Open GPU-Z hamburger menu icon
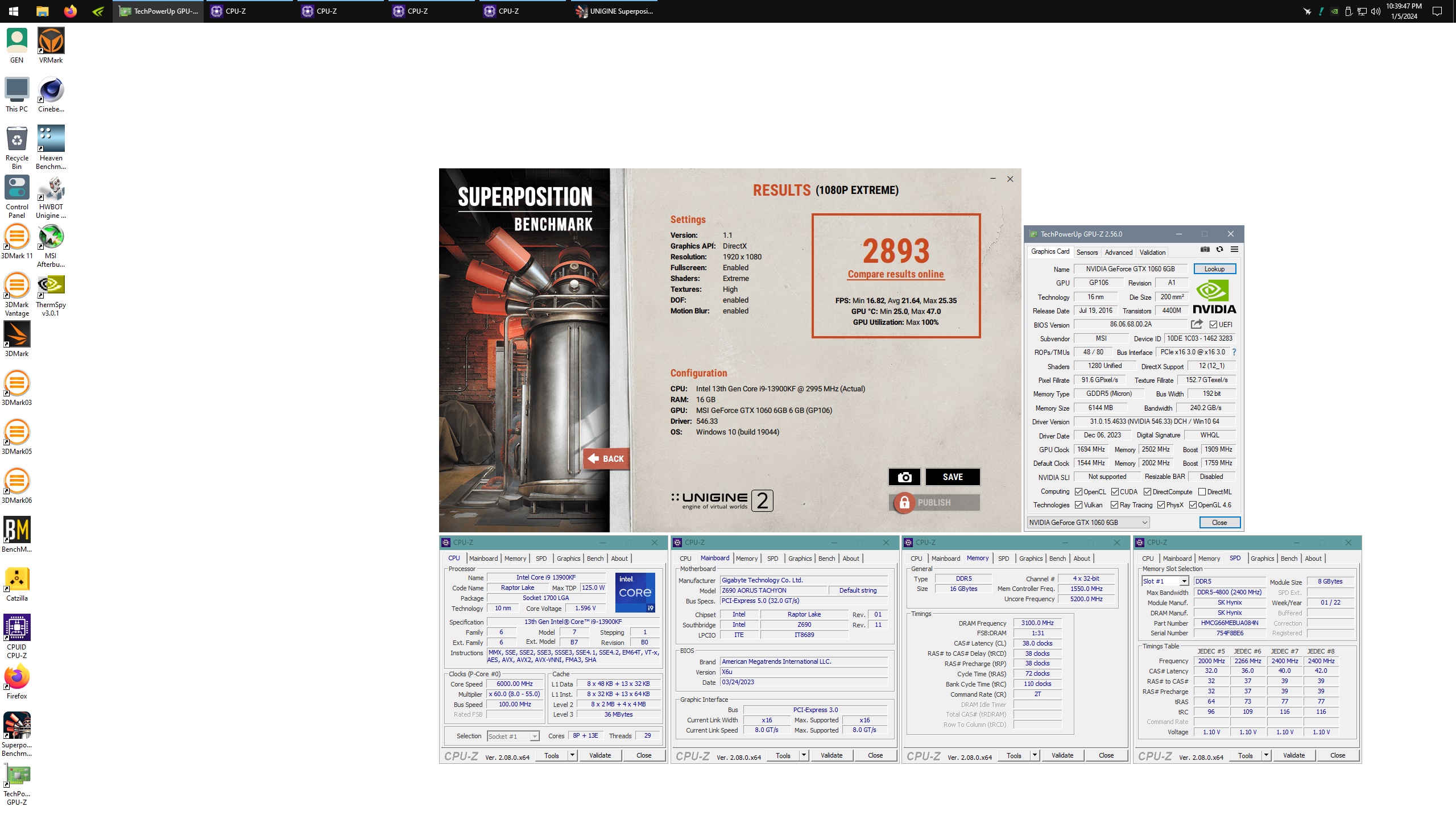The image size is (1456, 819). click(x=1234, y=249)
